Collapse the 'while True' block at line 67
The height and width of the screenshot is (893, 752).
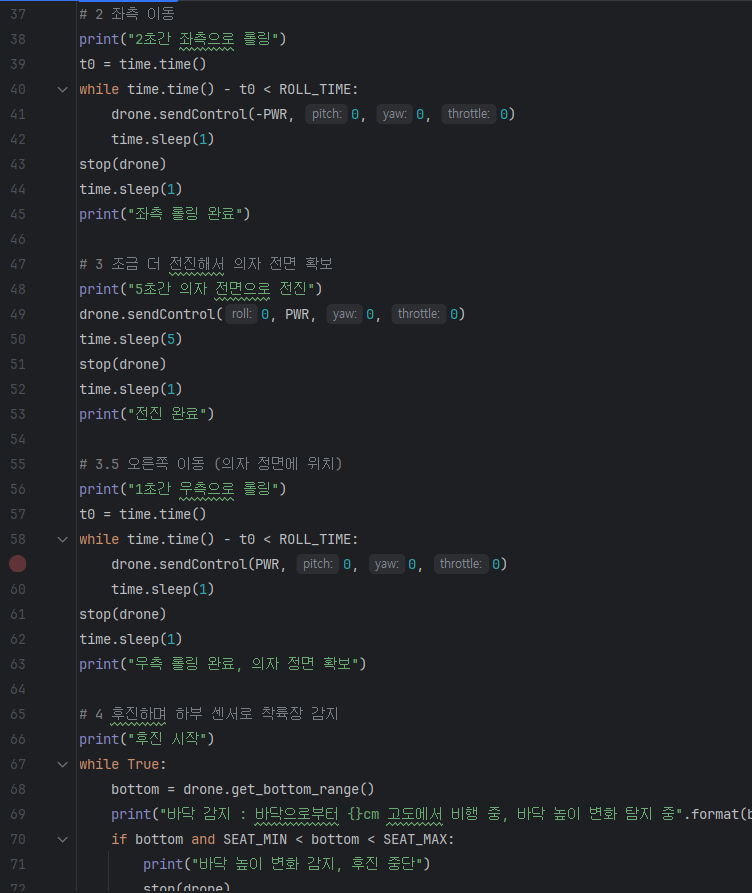click(63, 764)
